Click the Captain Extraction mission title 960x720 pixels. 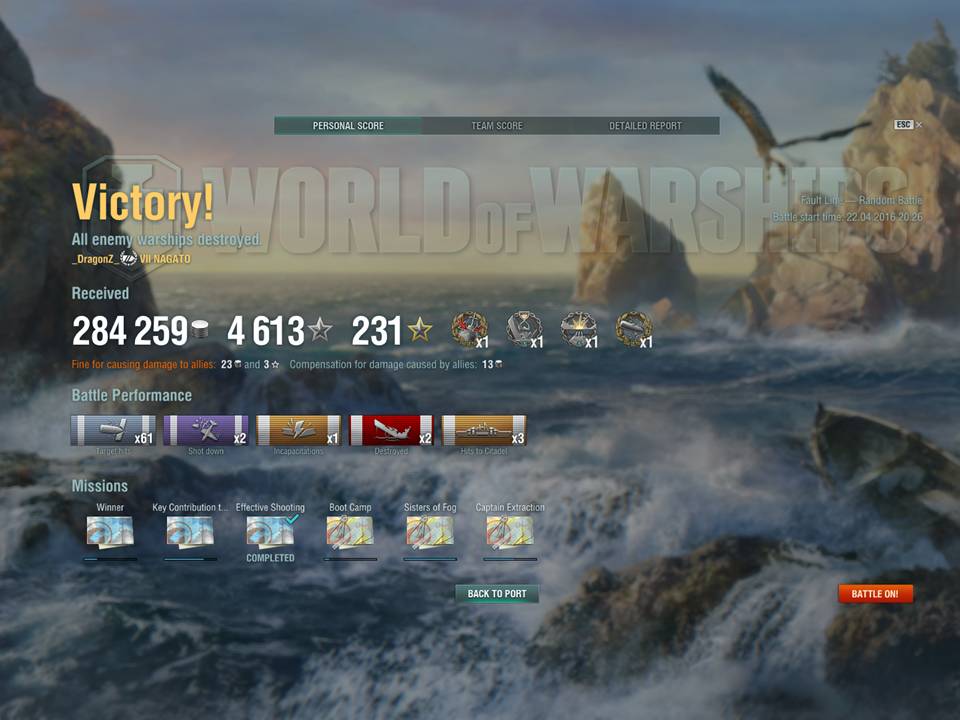(x=510, y=507)
